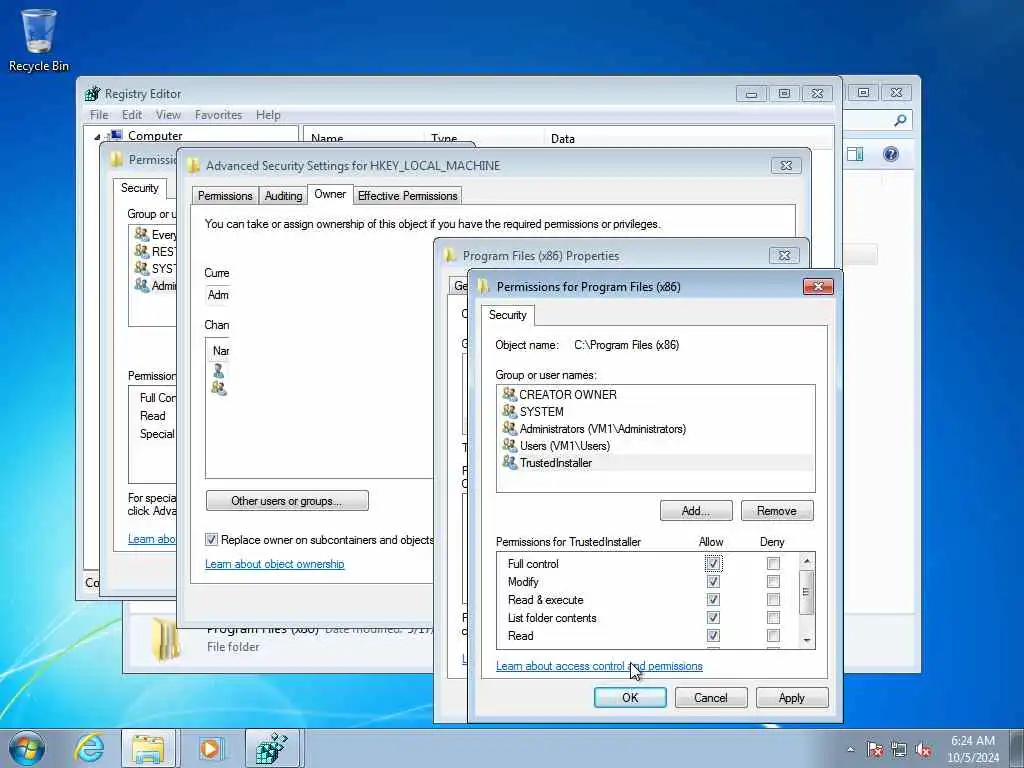
Task: Open Windows Media Player taskbar icon
Action: pyautogui.click(x=210, y=748)
